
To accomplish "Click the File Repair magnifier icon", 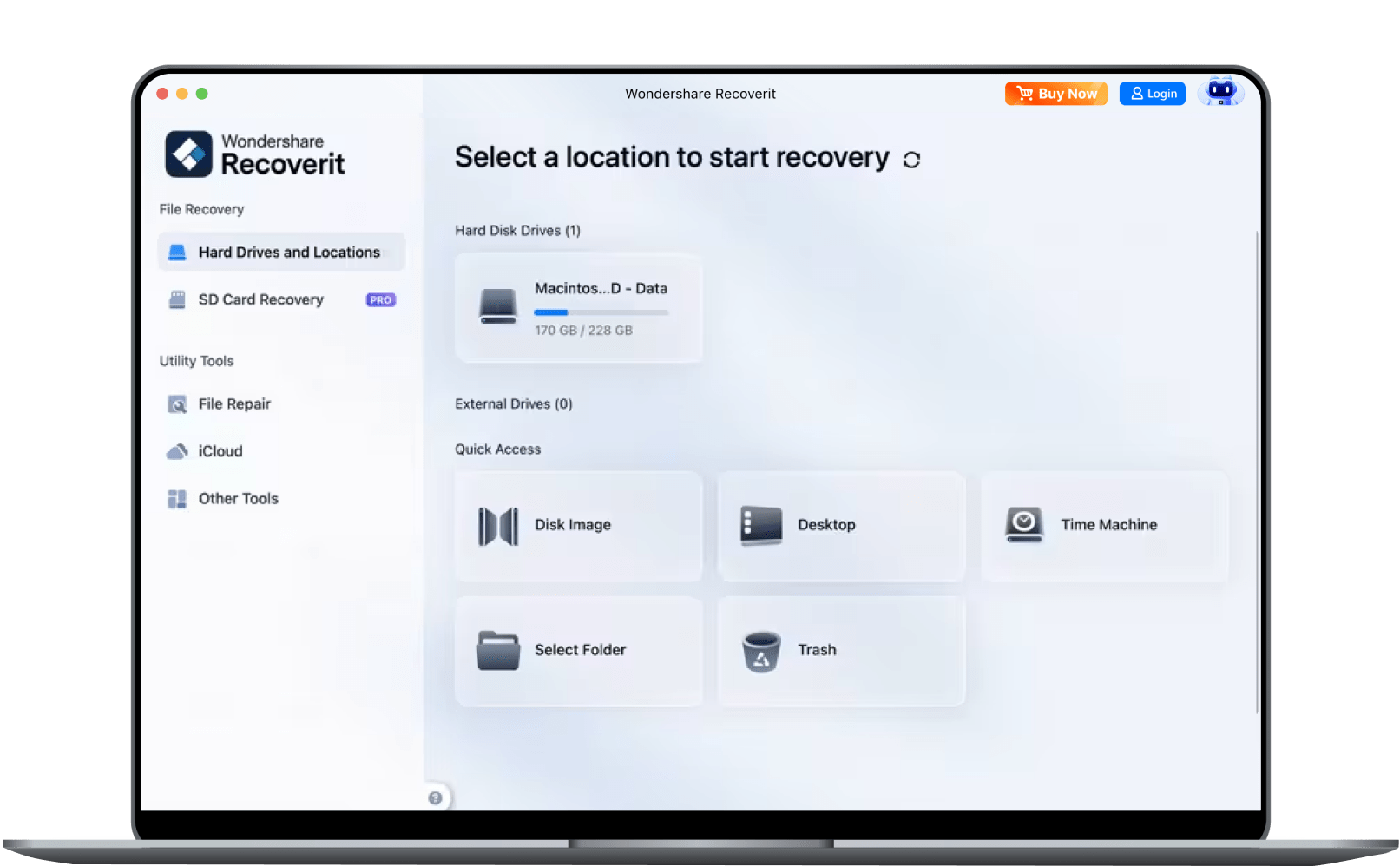I will pos(177,404).
